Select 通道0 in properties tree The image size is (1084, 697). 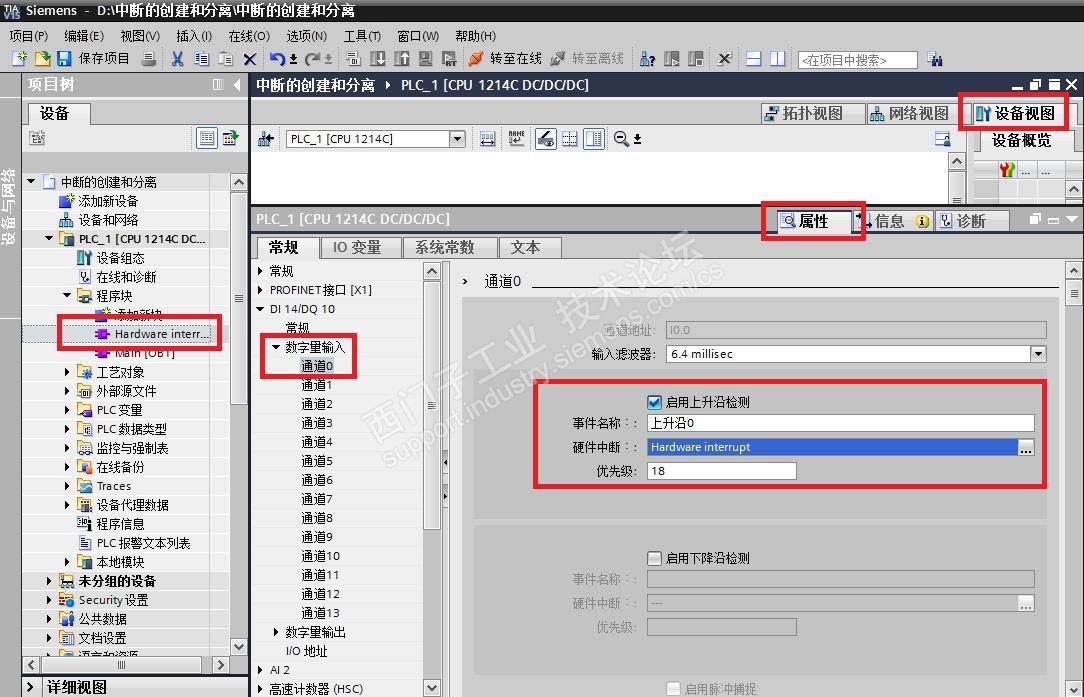click(x=317, y=366)
